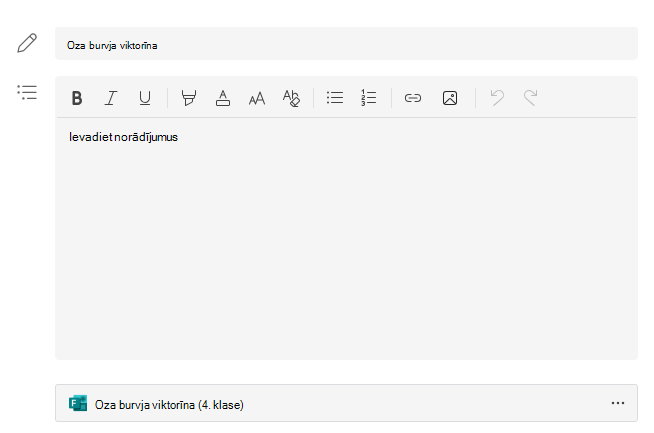Toggle Underline formatting
This screenshot has height=433, width=654.
145,98
